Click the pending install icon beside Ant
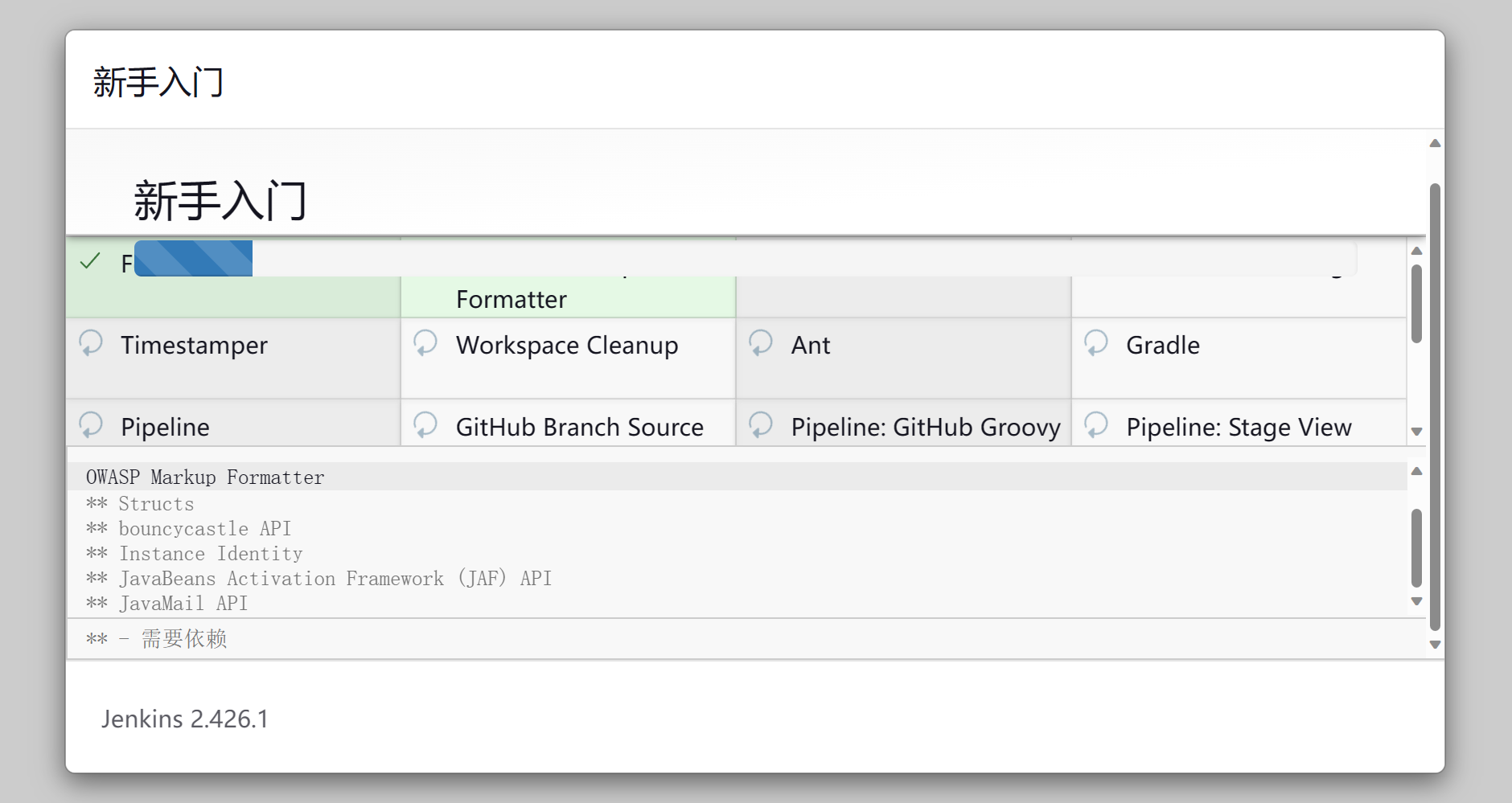This screenshot has height=803, width=1512. [761, 343]
